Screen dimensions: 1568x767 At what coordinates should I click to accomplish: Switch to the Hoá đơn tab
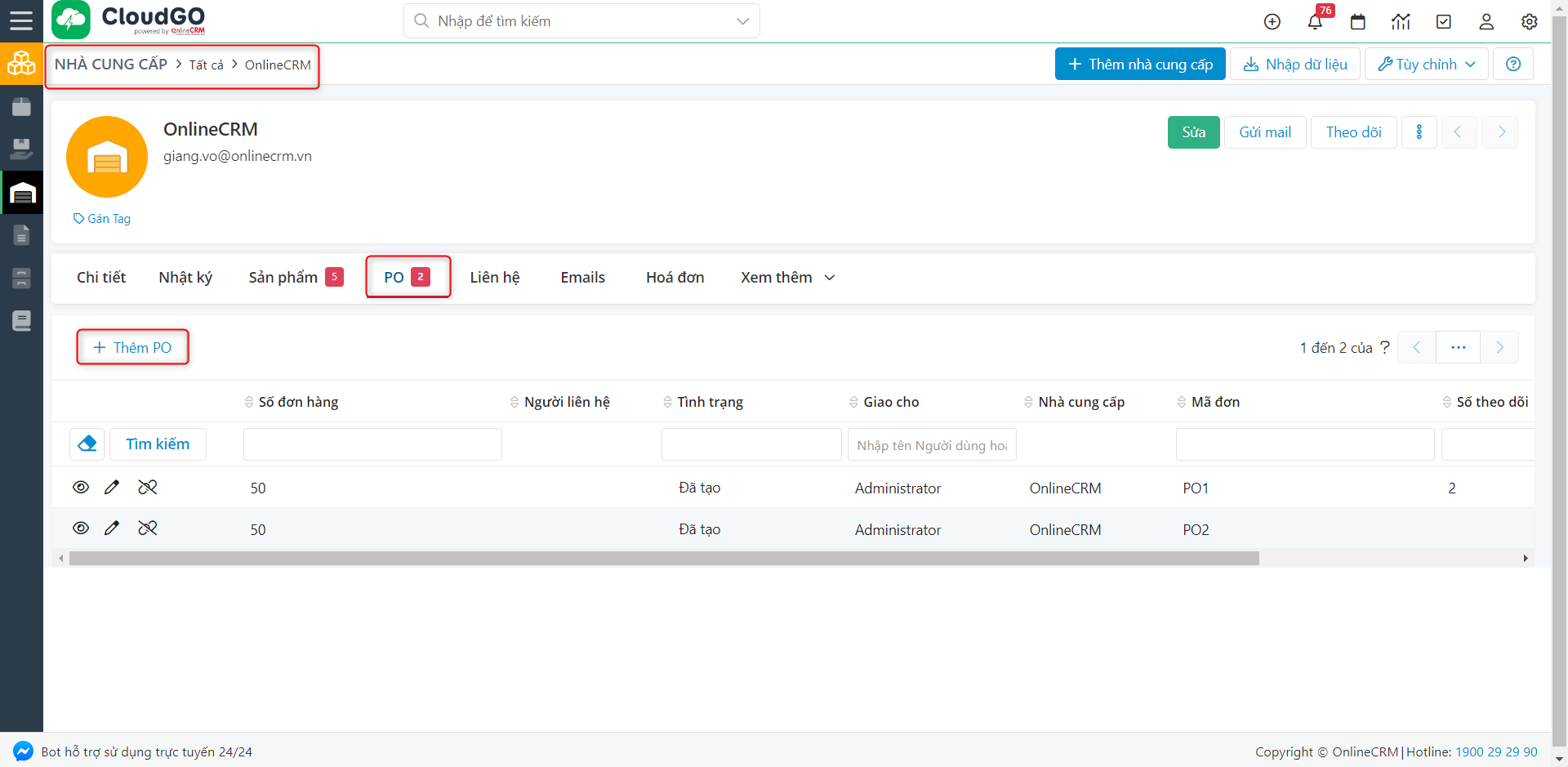click(x=675, y=278)
